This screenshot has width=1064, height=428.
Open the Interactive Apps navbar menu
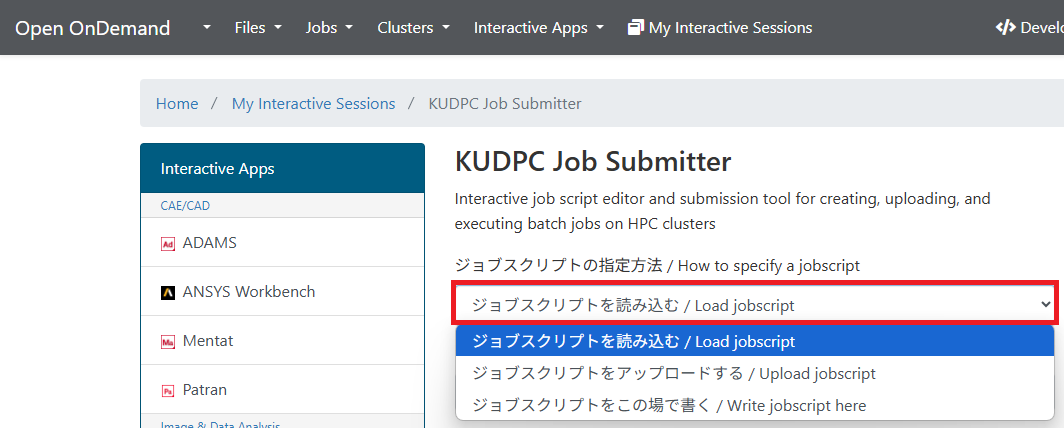(538, 28)
